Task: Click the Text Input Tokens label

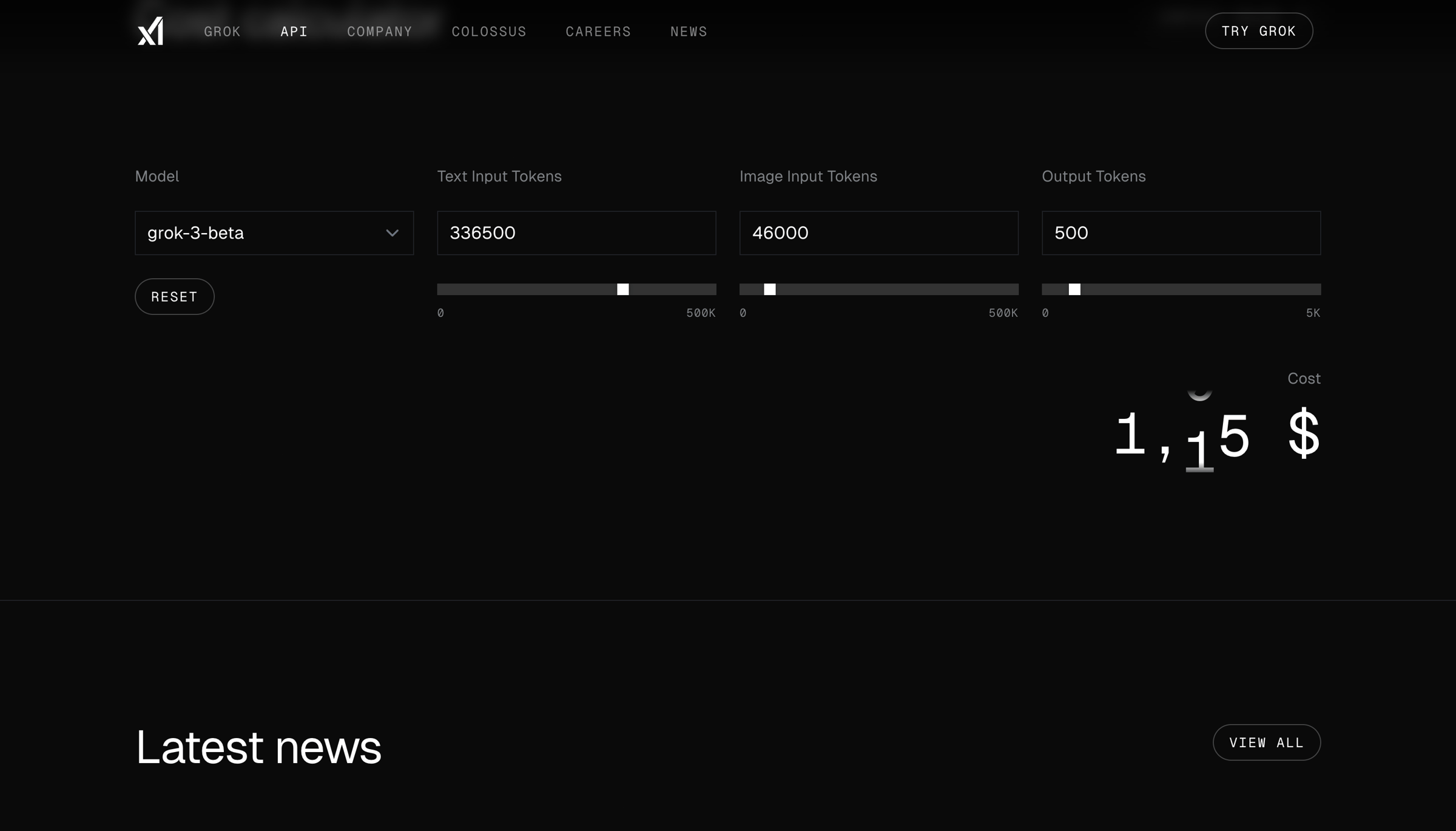Action: coord(499,177)
